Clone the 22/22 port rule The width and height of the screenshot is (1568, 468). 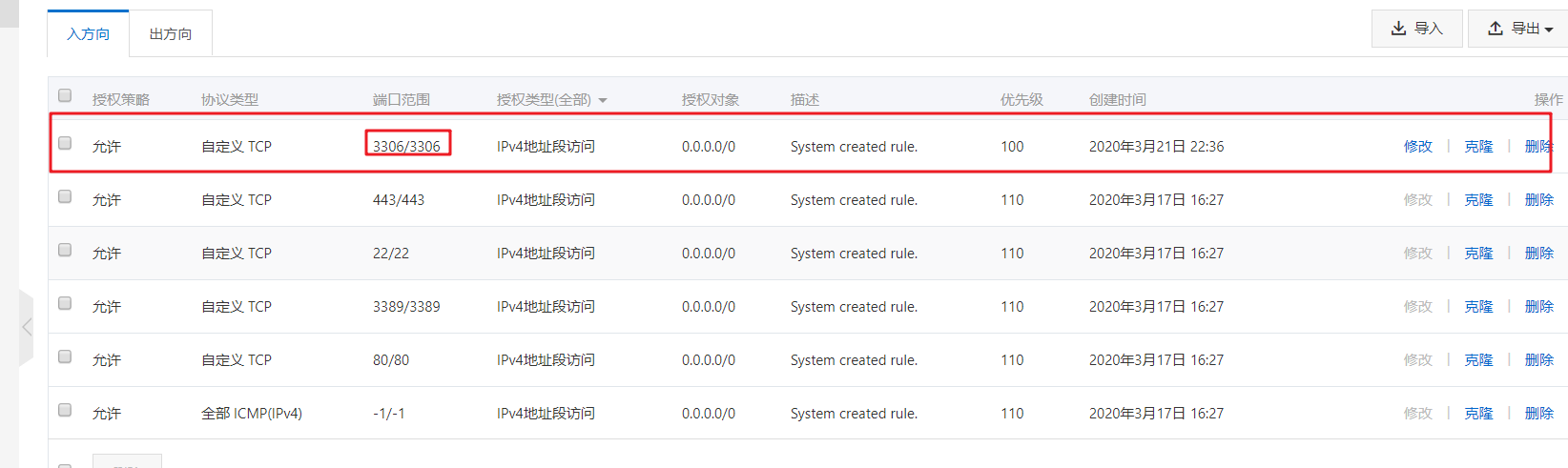tap(1478, 254)
